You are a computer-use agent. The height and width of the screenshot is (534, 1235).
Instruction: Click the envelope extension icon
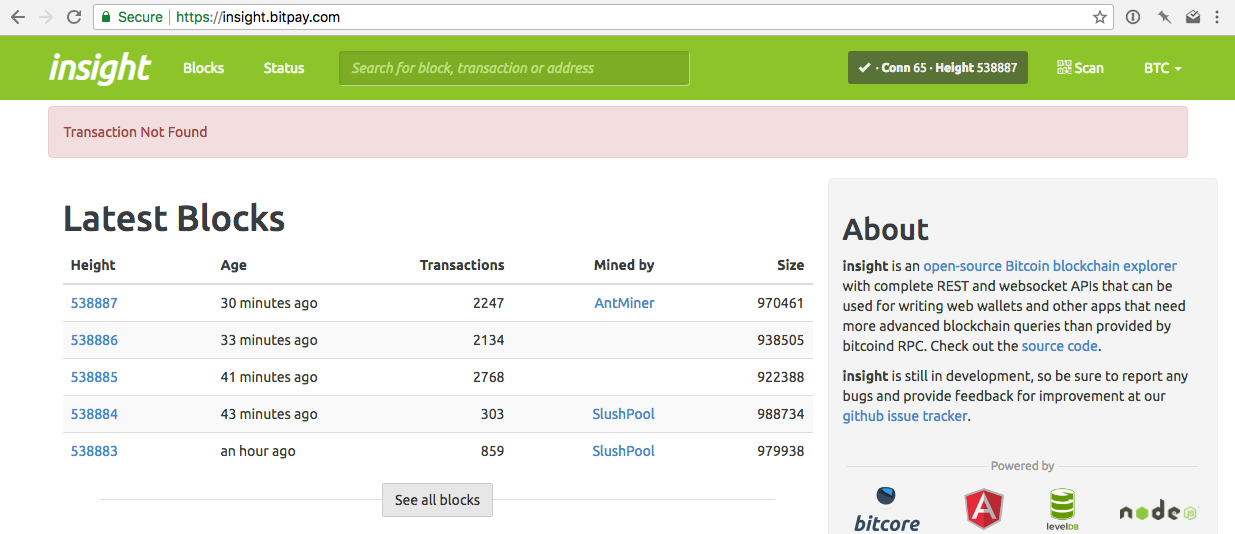[1193, 17]
